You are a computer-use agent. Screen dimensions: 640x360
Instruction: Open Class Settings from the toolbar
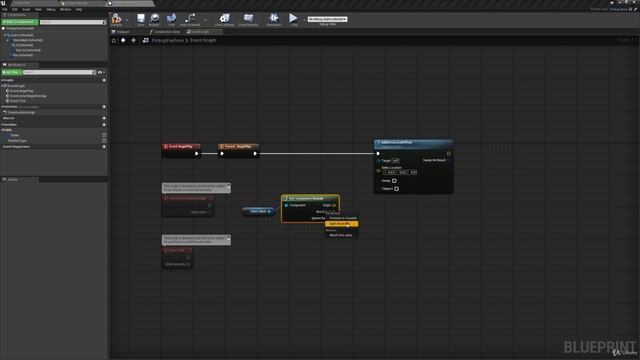[224, 19]
